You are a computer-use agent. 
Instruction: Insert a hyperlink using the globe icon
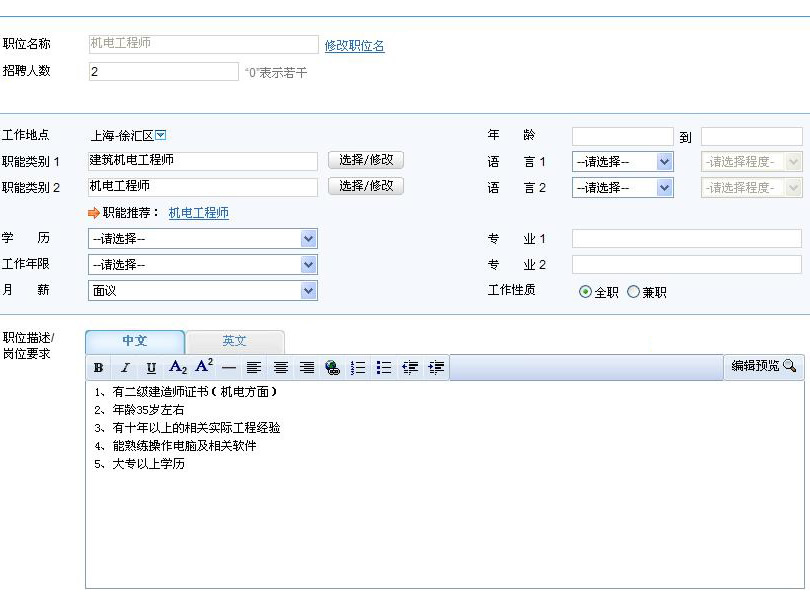point(333,368)
